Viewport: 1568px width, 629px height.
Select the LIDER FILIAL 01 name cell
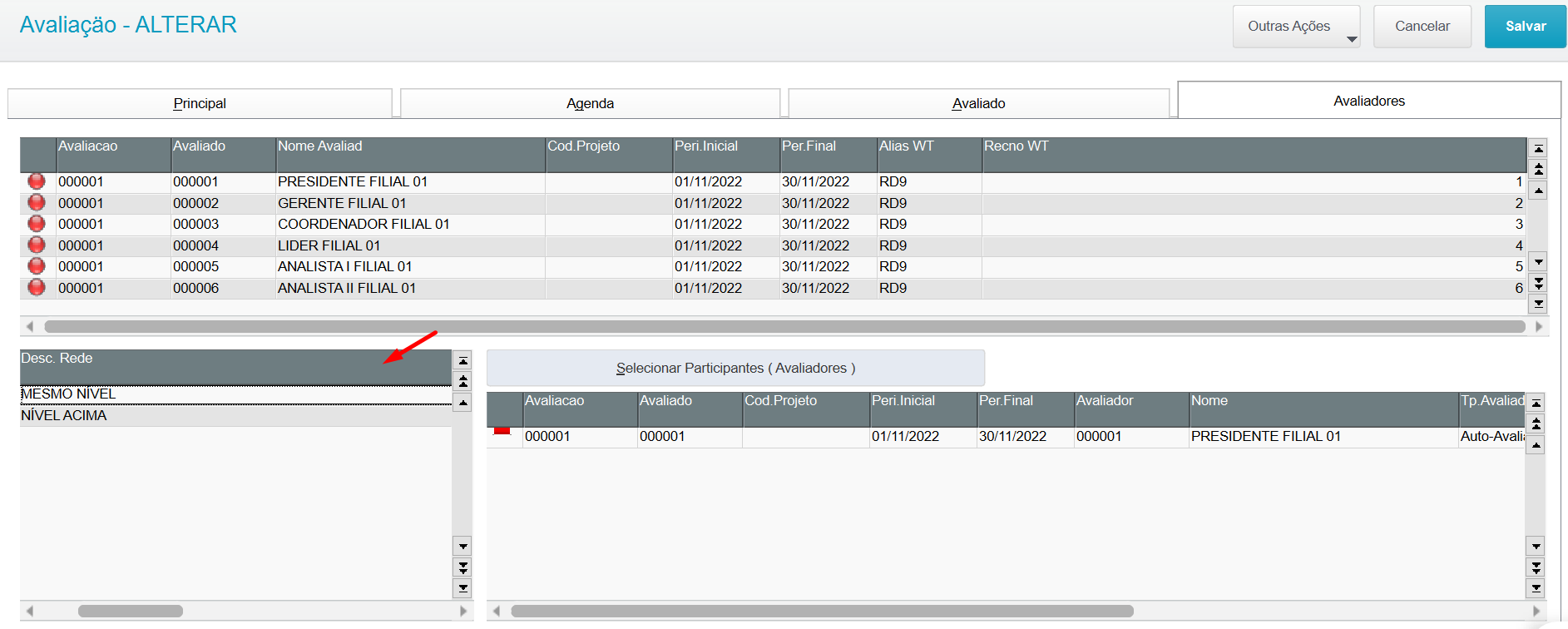click(x=410, y=245)
